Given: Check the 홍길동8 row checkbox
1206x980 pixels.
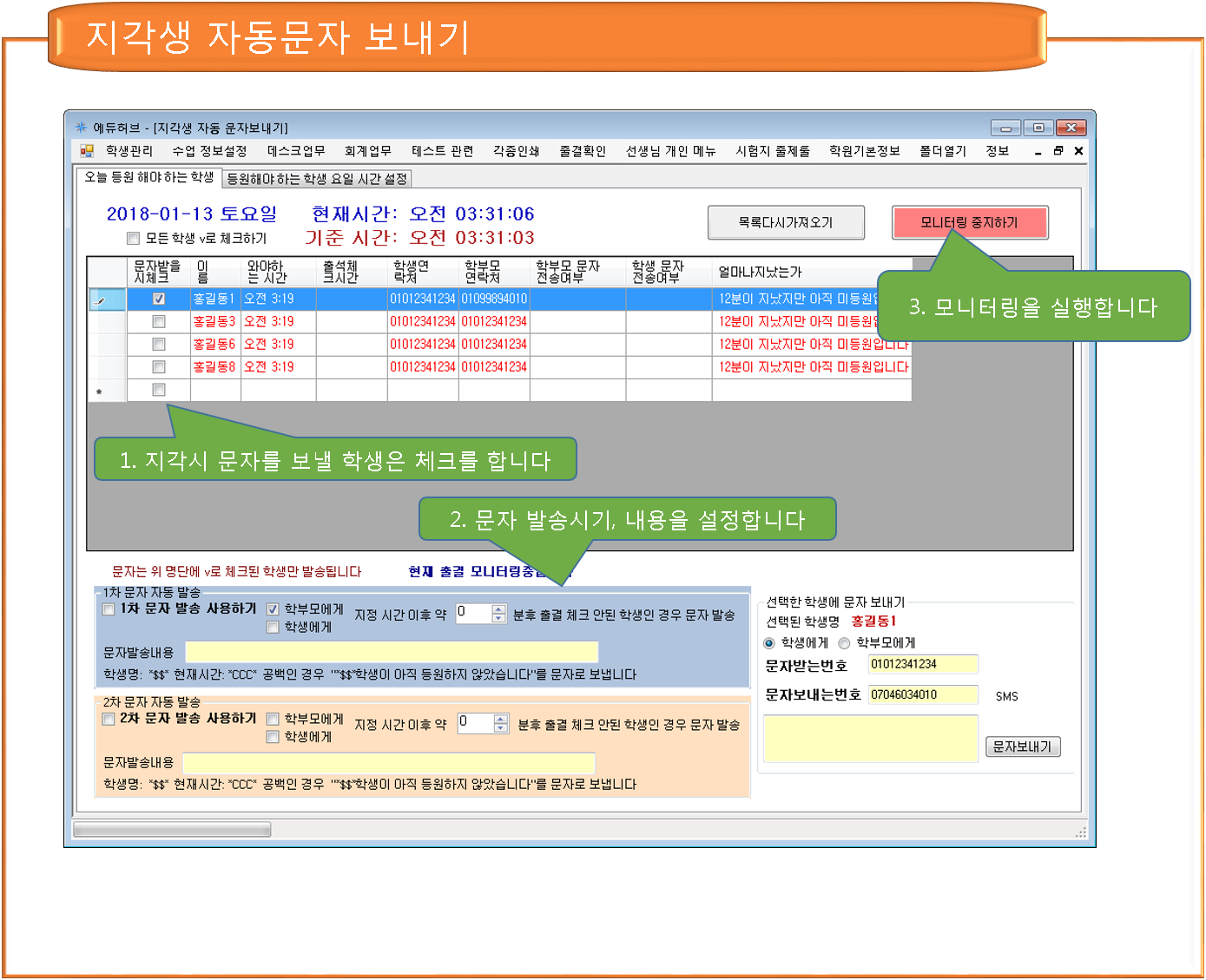Looking at the screenshot, I should (x=159, y=367).
